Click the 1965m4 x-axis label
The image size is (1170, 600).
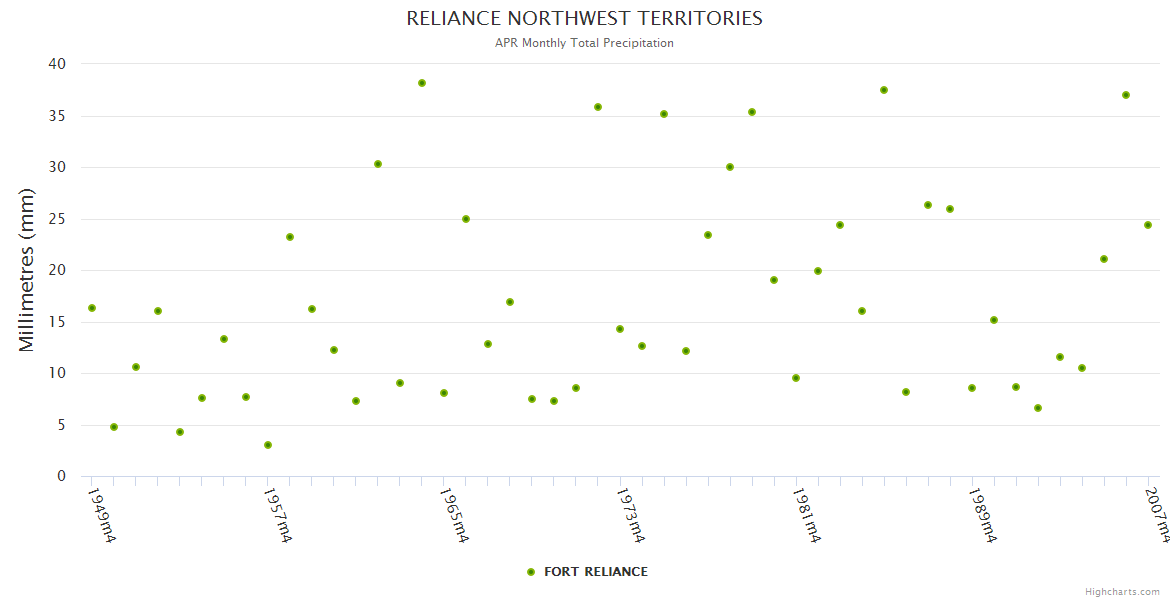pos(454,516)
